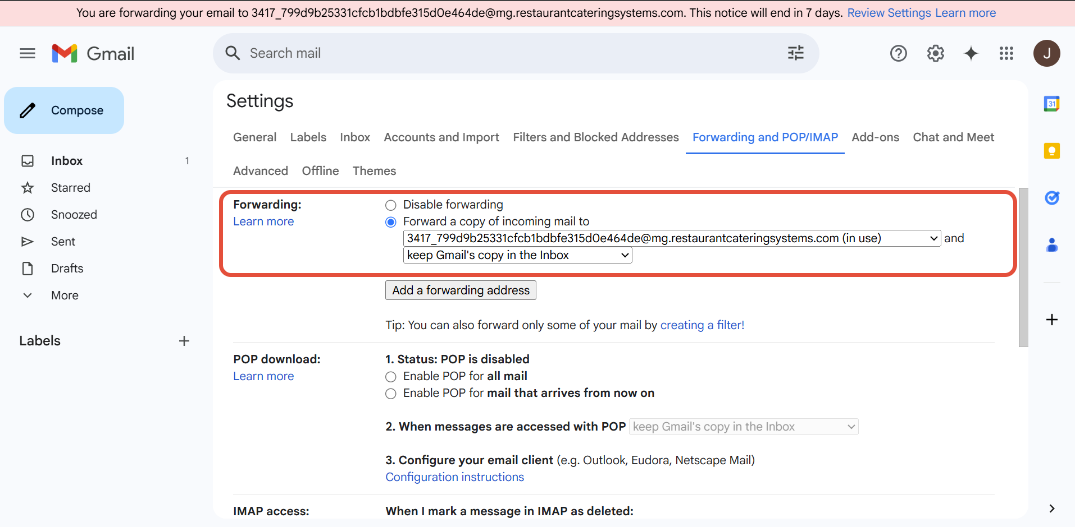The width and height of the screenshot is (1075, 527).
Task: Select Forward a copy of incoming mail
Action: tap(391, 222)
